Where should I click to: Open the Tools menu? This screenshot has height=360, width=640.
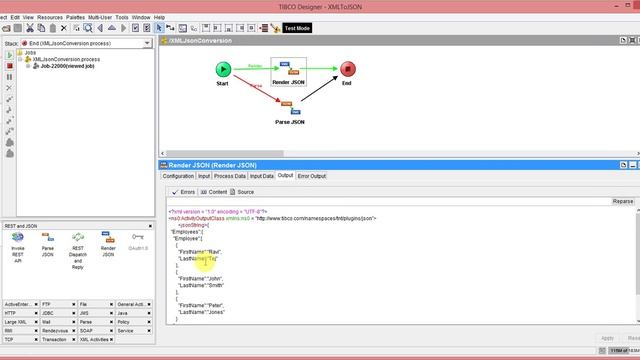(122, 18)
